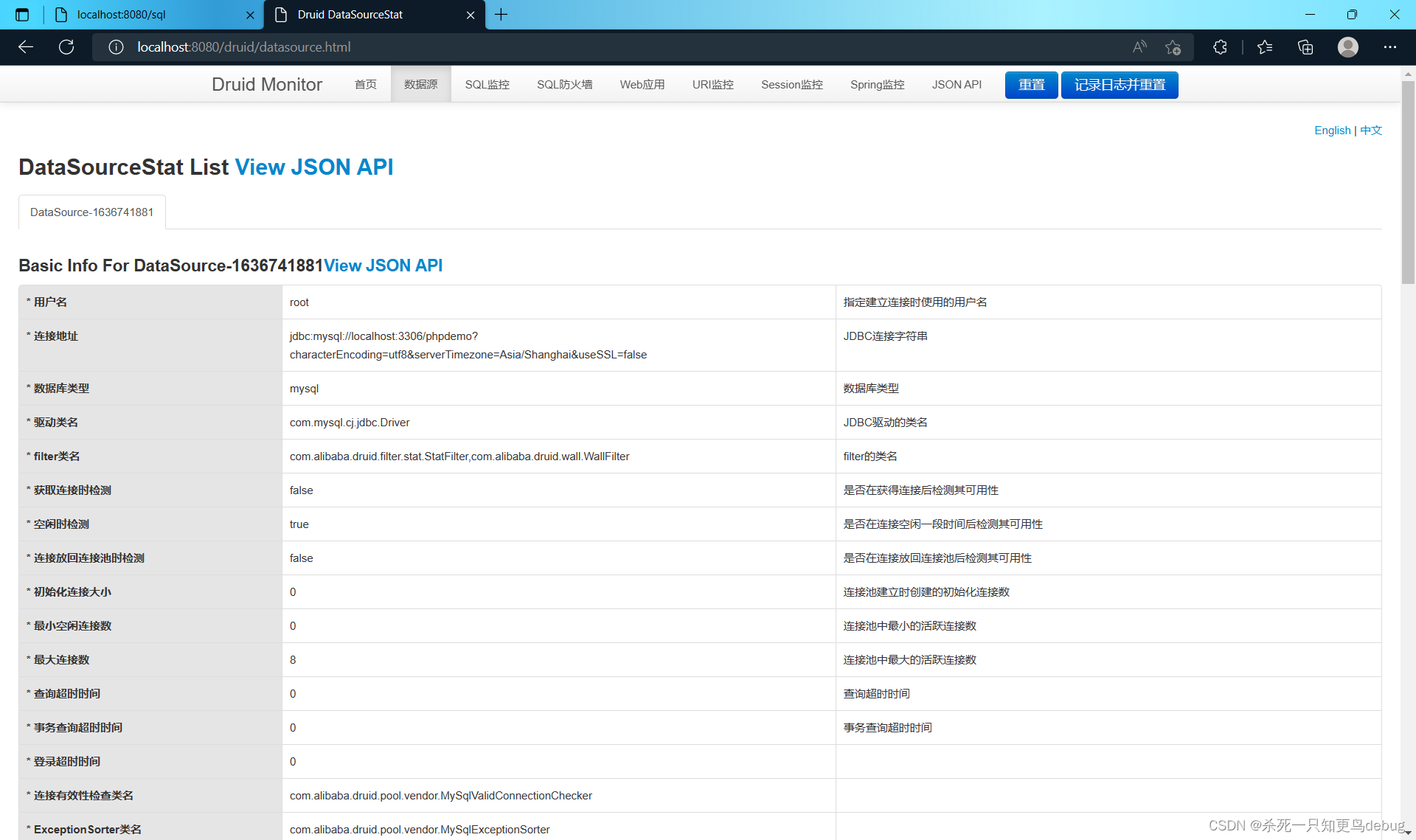Open the collections icon

(x=1305, y=47)
